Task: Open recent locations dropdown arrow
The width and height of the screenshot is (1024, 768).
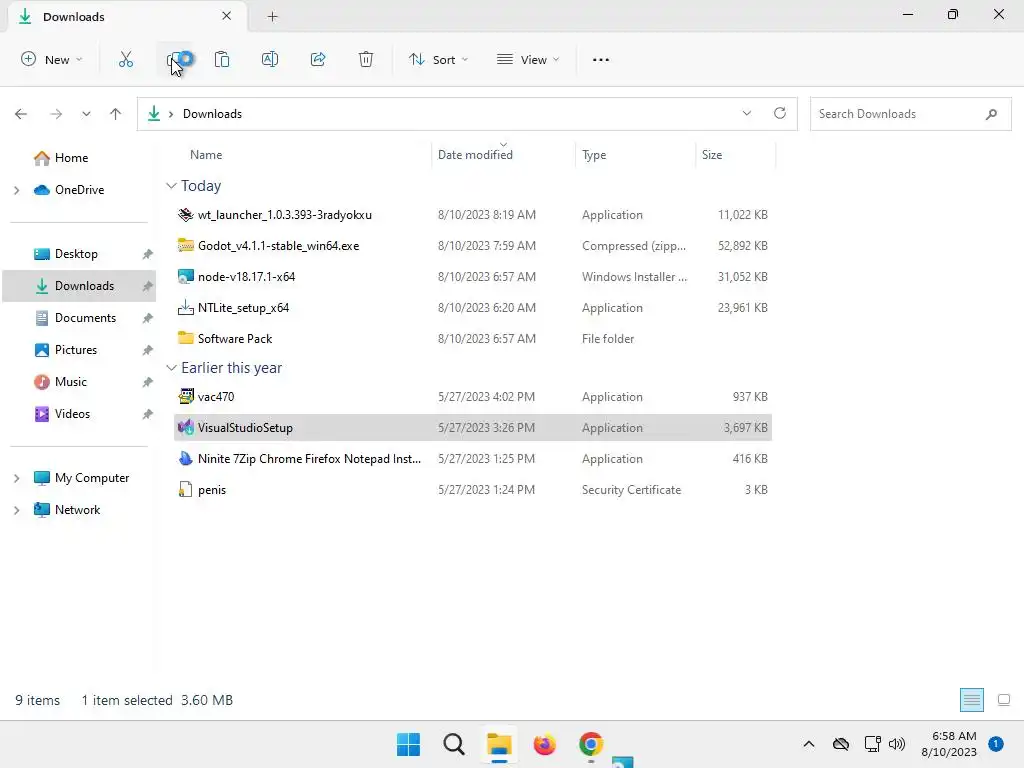Action: click(86, 114)
